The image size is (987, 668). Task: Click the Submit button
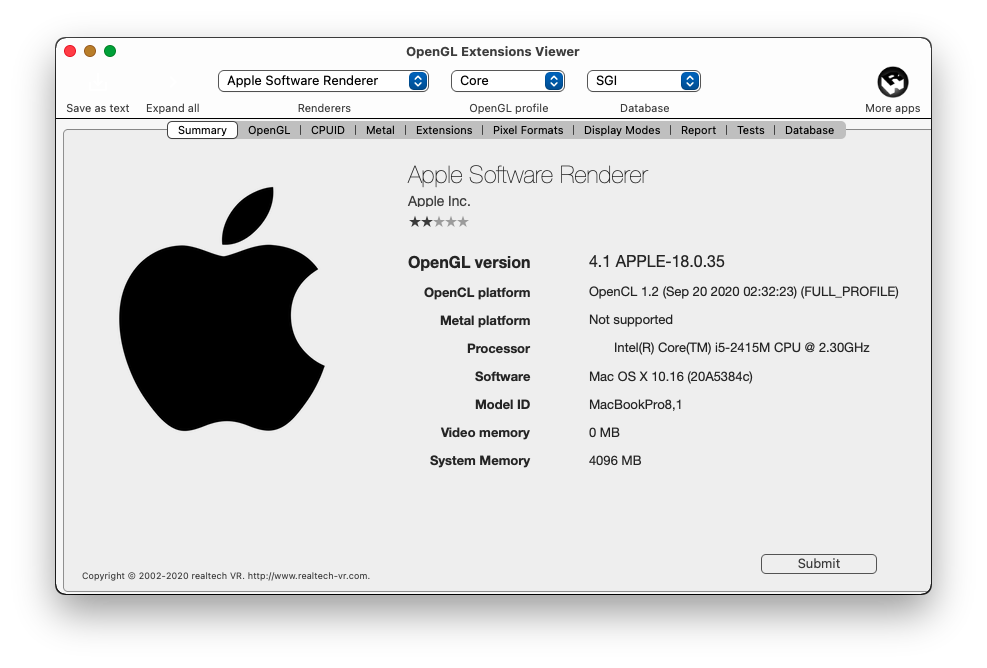[x=818, y=563]
